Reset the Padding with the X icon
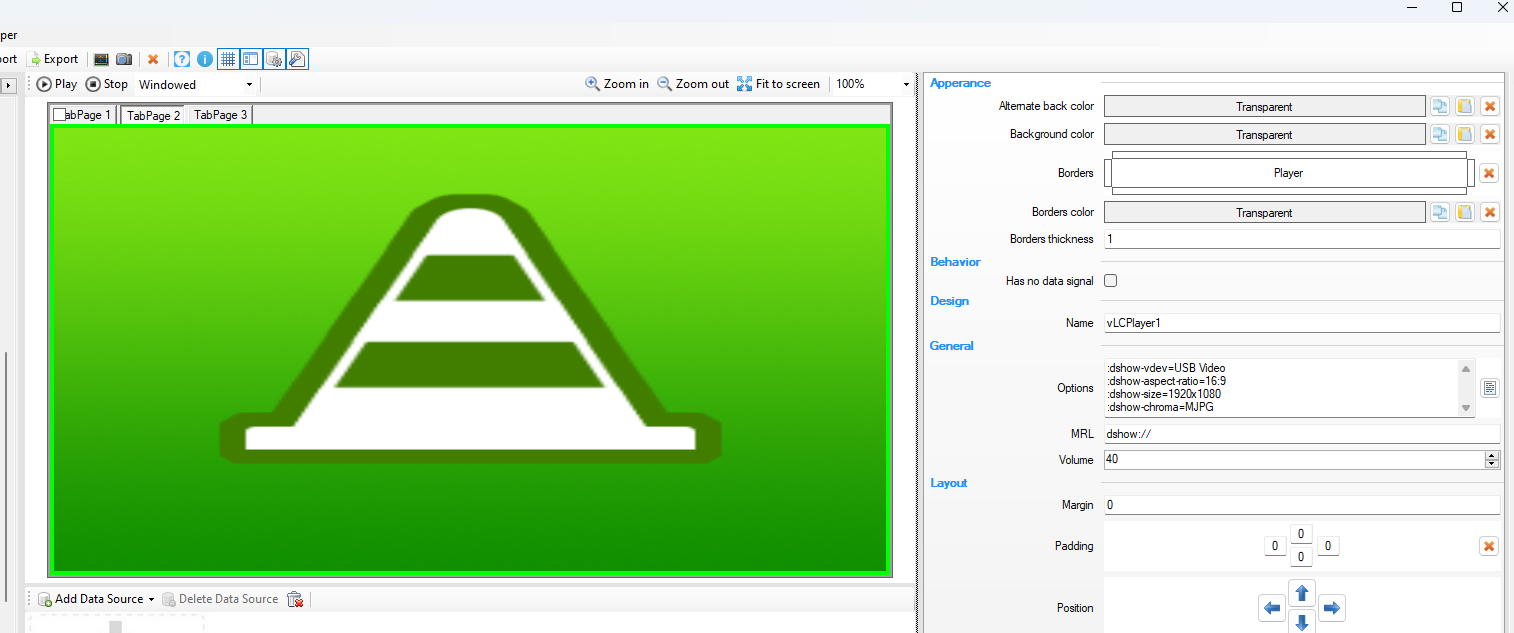The image size is (1514, 633). pyautogui.click(x=1489, y=546)
